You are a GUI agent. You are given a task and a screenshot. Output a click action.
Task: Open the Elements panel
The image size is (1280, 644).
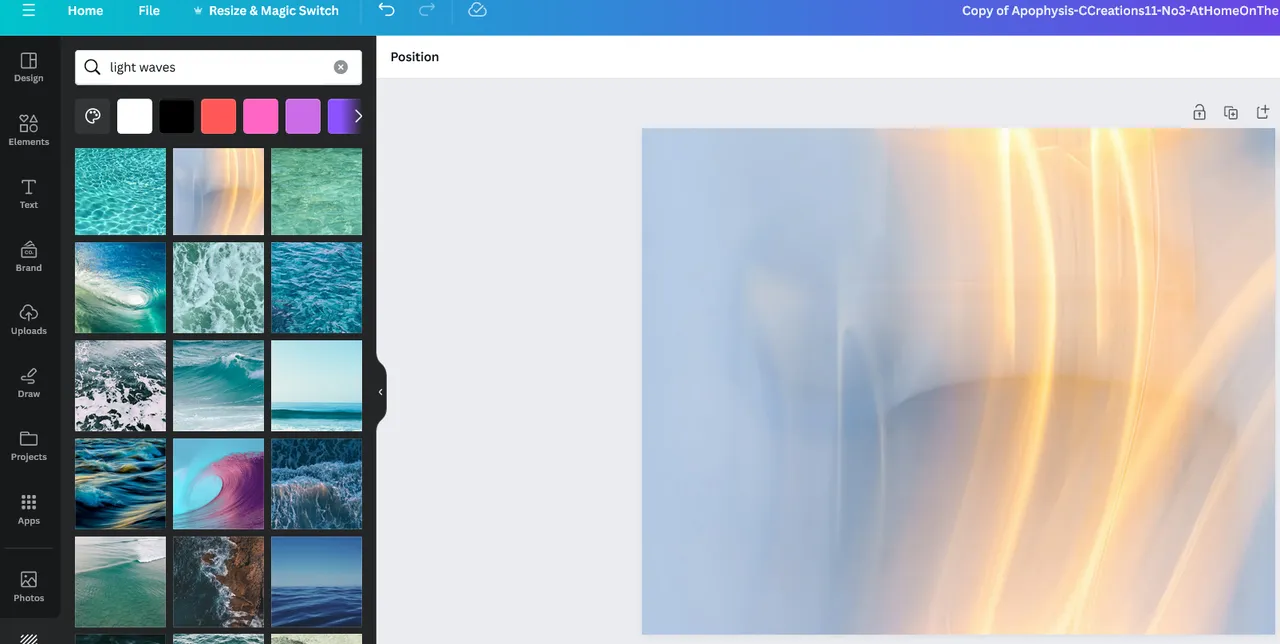[x=29, y=130]
